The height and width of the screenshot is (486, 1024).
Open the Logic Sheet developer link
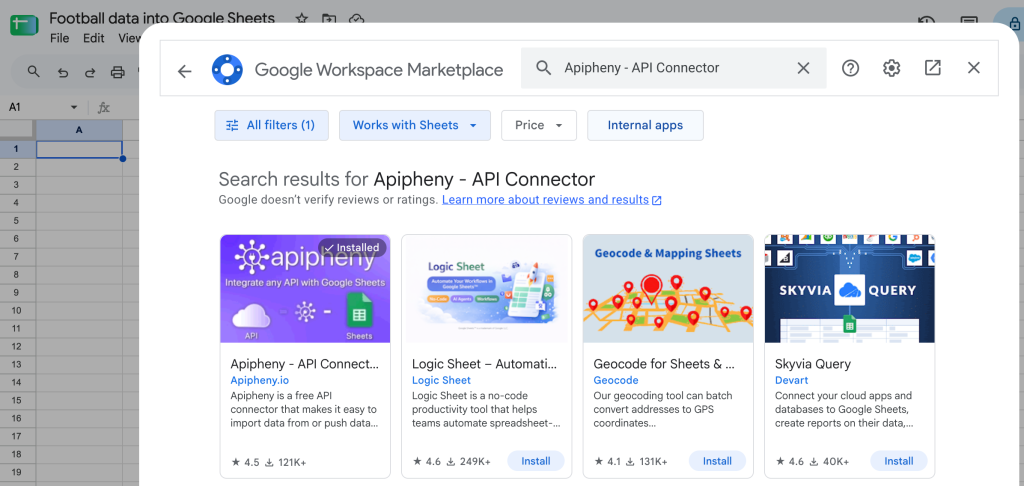pos(441,380)
